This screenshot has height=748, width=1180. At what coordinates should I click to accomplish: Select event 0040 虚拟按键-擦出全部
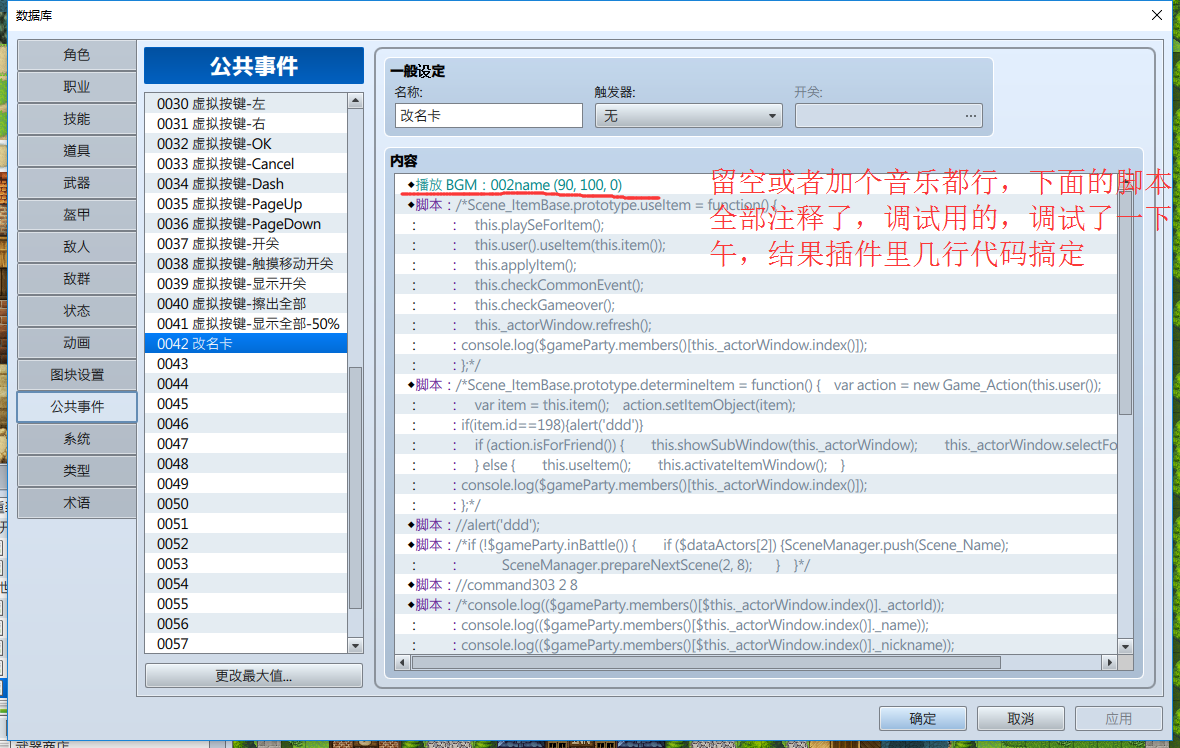point(246,304)
